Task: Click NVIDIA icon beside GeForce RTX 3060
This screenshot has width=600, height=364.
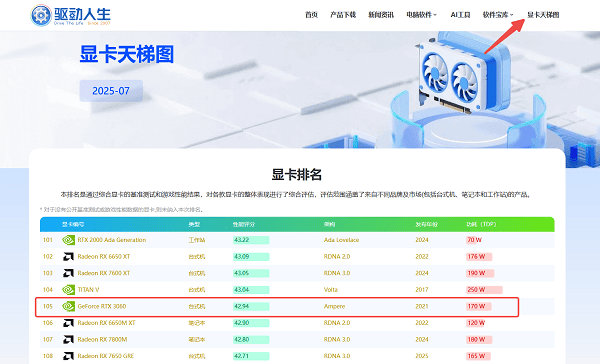Action: [x=68, y=306]
